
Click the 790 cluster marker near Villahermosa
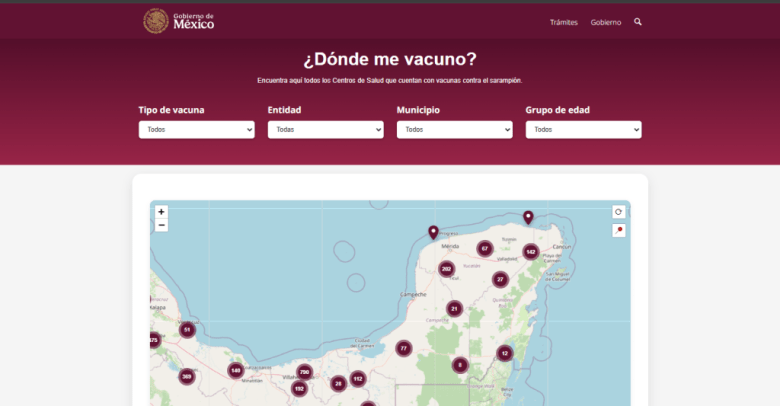(x=305, y=373)
